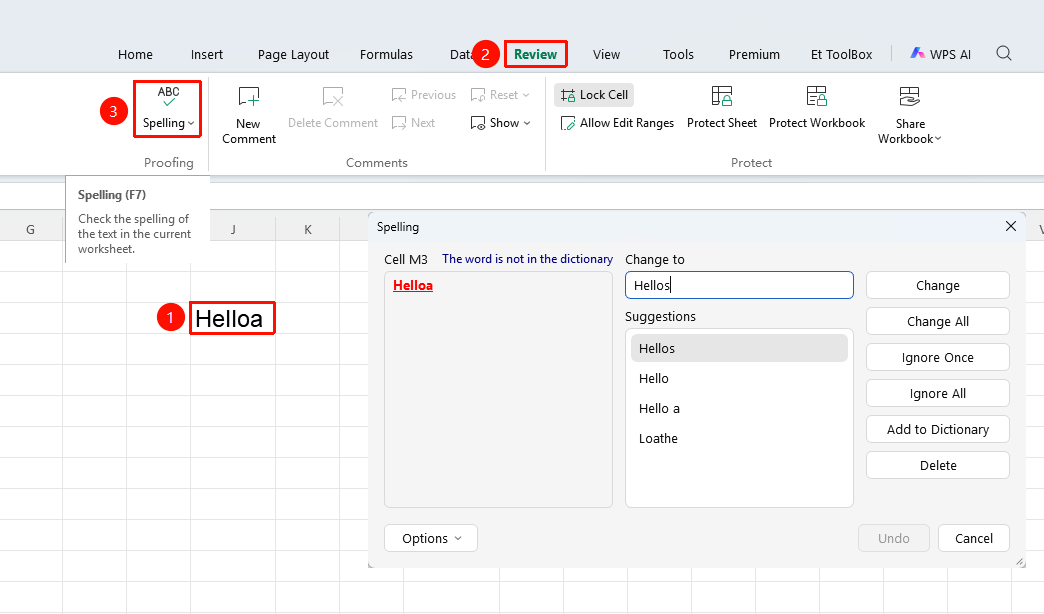Select the 'Hello' suggestion
Viewport: 1044px width, 614px height.
coord(739,378)
